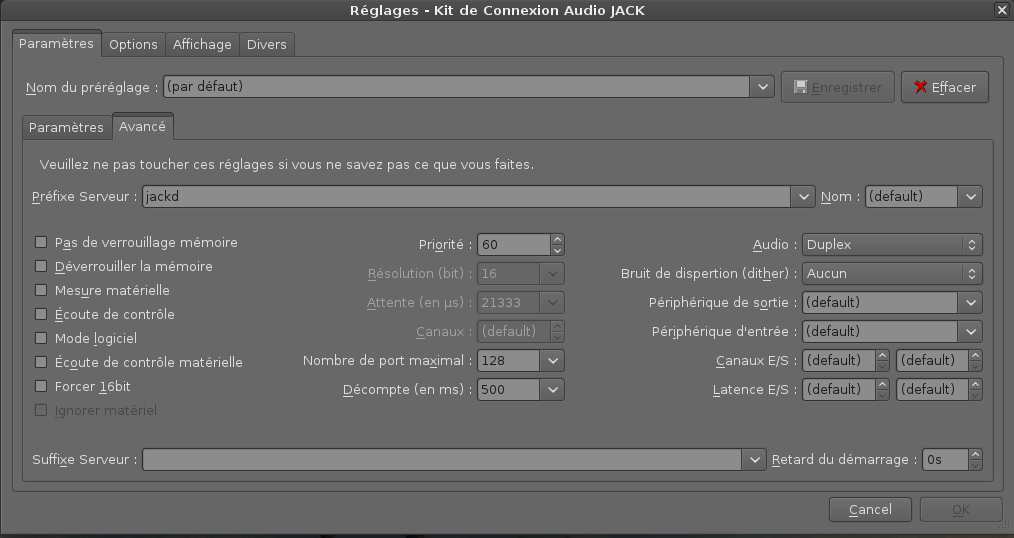Decrease Priorité with the down arrow

pos(557,250)
